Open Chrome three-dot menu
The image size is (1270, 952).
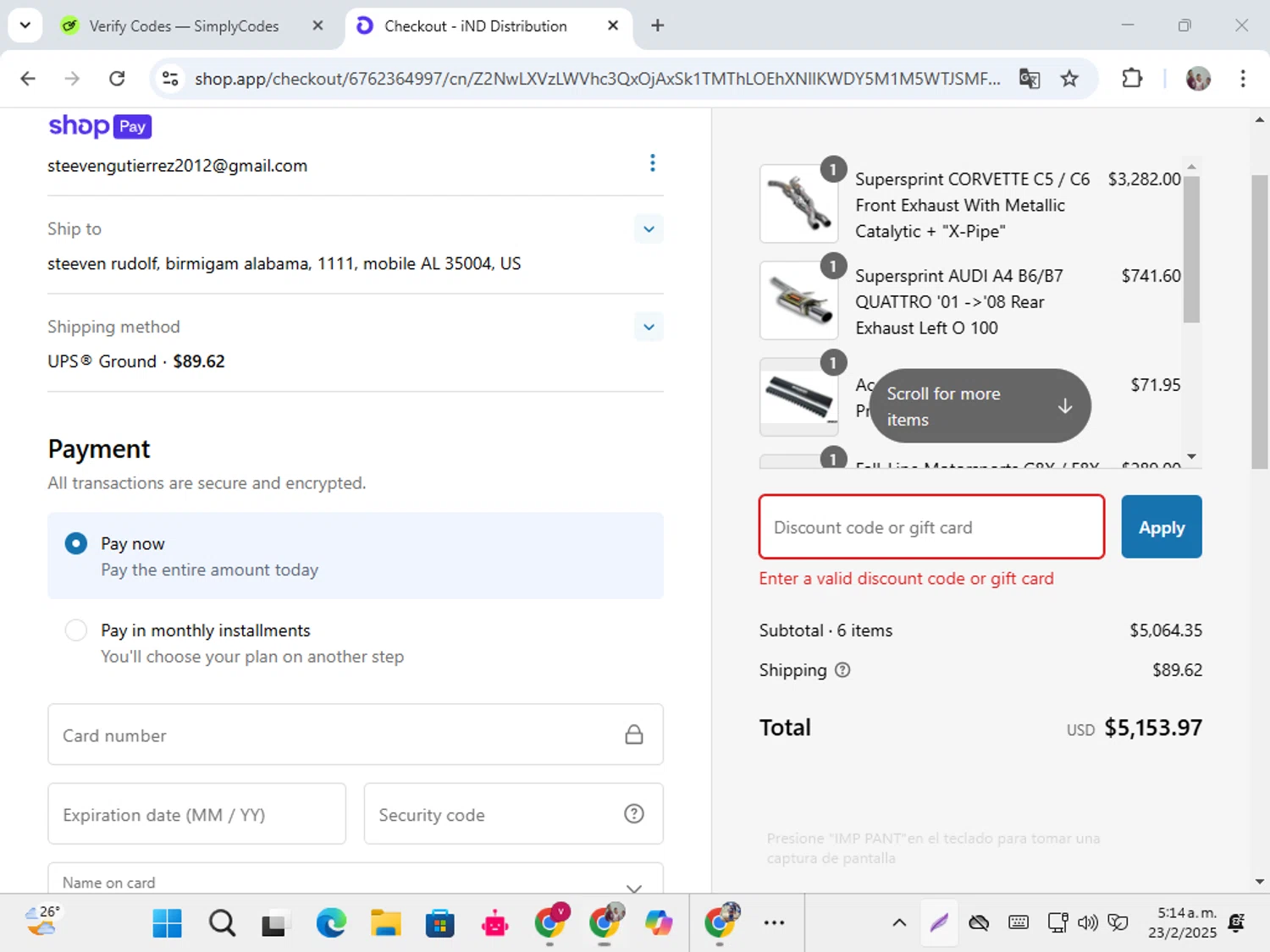(1243, 79)
